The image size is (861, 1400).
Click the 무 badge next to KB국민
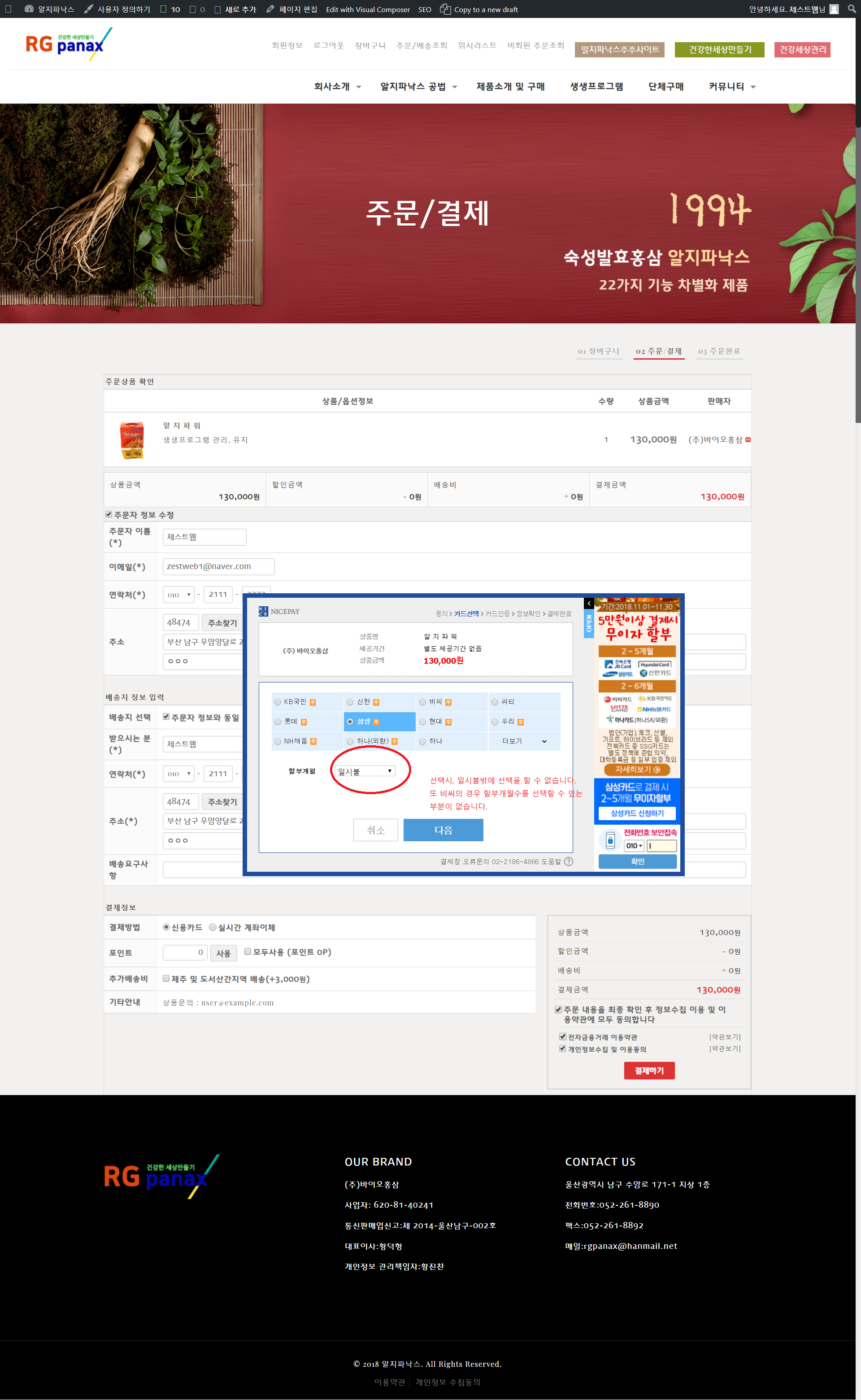coord(313,702)
